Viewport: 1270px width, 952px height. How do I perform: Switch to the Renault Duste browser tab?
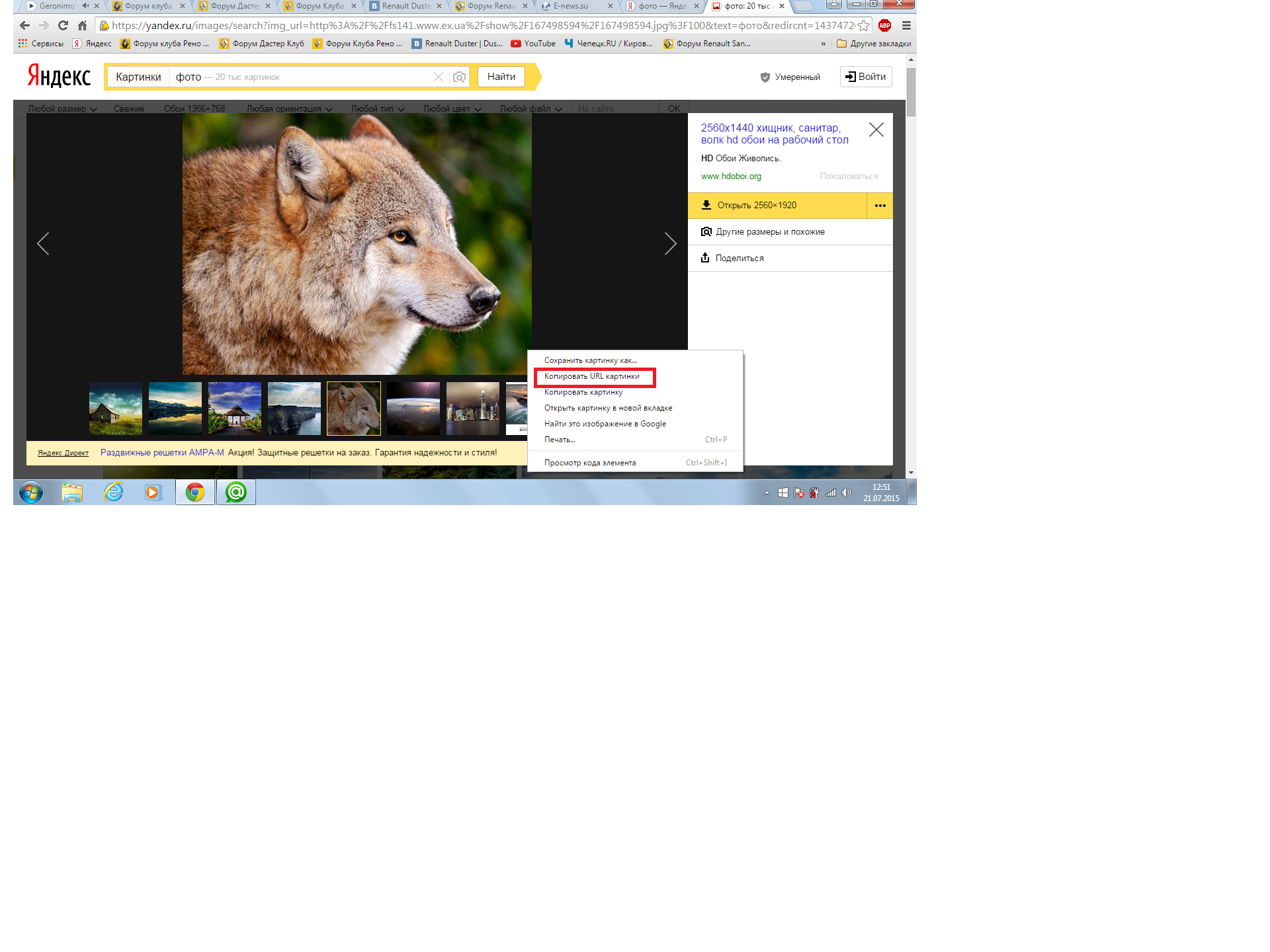click(405, 6)
